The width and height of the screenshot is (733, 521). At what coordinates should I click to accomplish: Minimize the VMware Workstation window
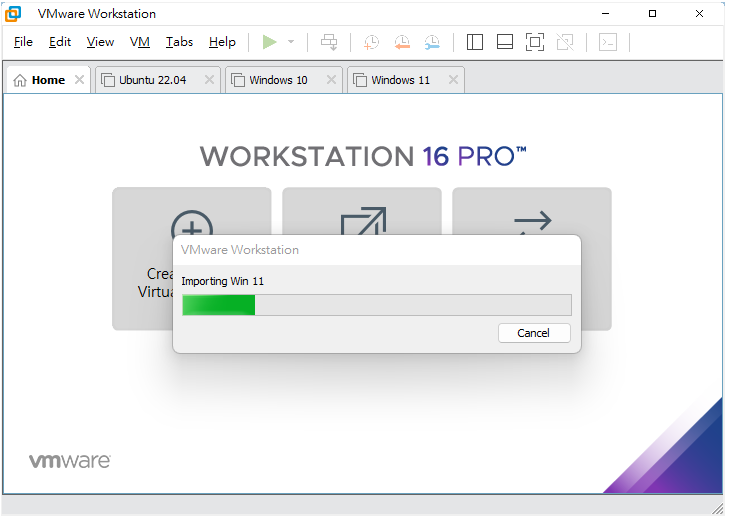tap(605, 14)
